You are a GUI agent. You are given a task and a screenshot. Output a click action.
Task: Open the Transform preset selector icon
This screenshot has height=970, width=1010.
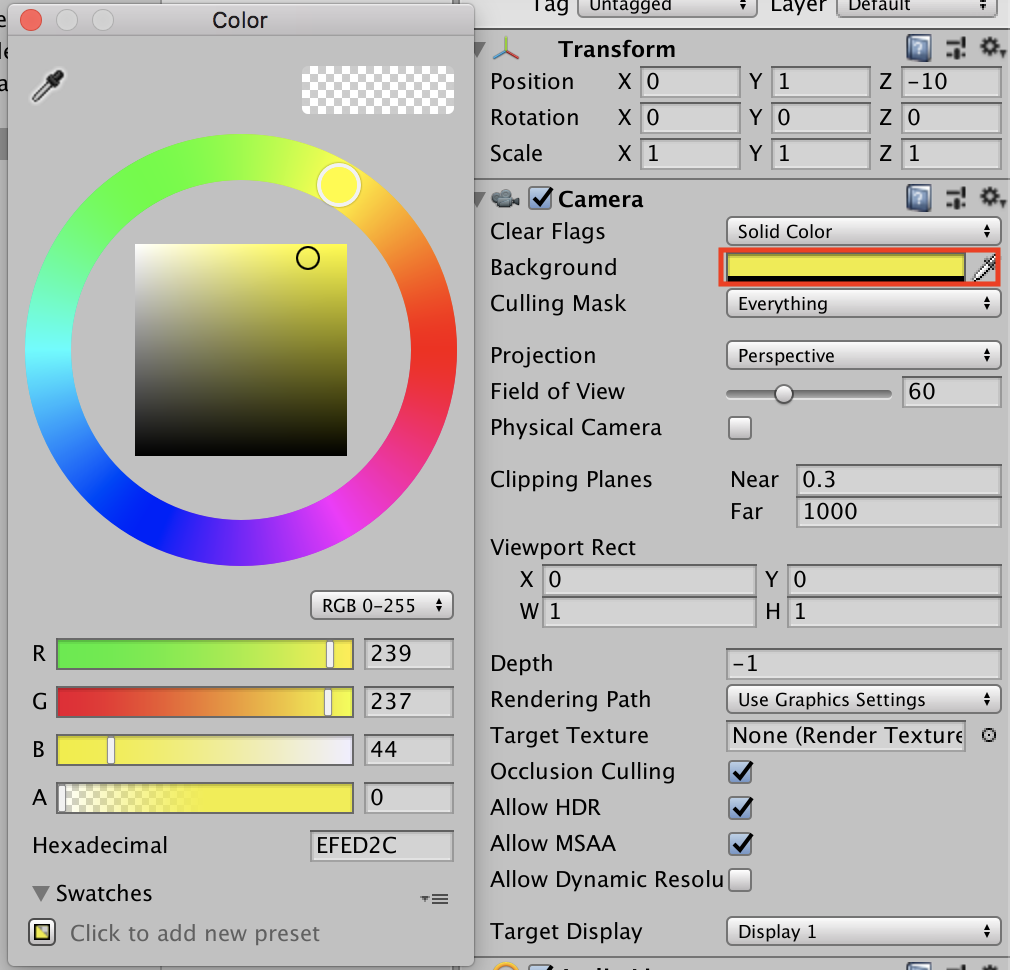click(955, 48)
